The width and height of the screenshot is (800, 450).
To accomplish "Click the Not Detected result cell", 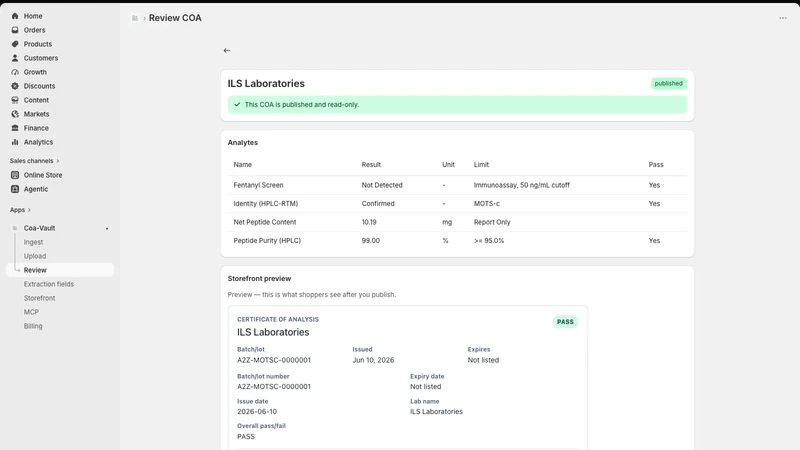I will [x=382, y=185].
